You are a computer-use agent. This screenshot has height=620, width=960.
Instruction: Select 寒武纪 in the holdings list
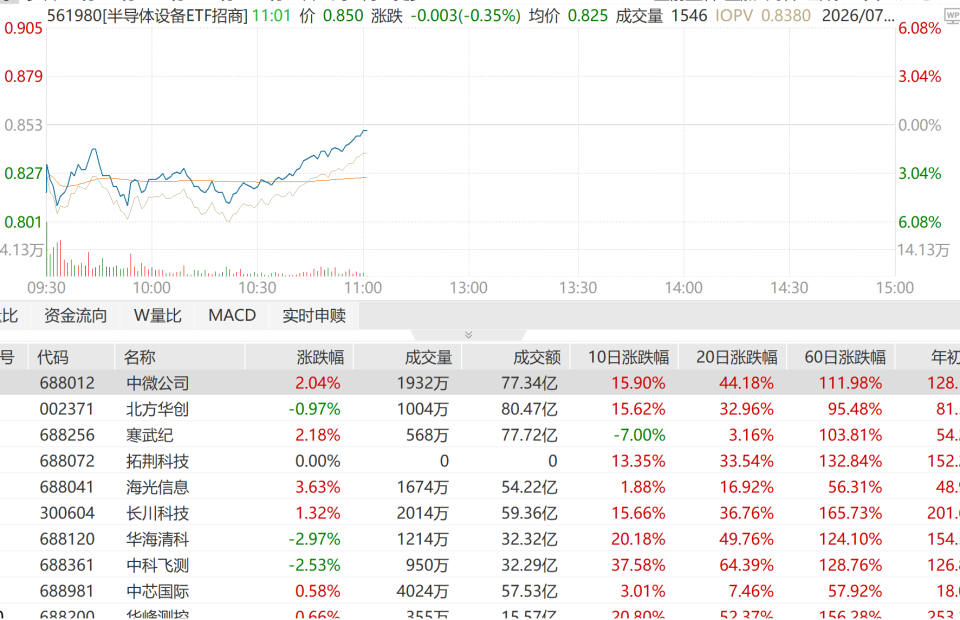click(480, 435)
